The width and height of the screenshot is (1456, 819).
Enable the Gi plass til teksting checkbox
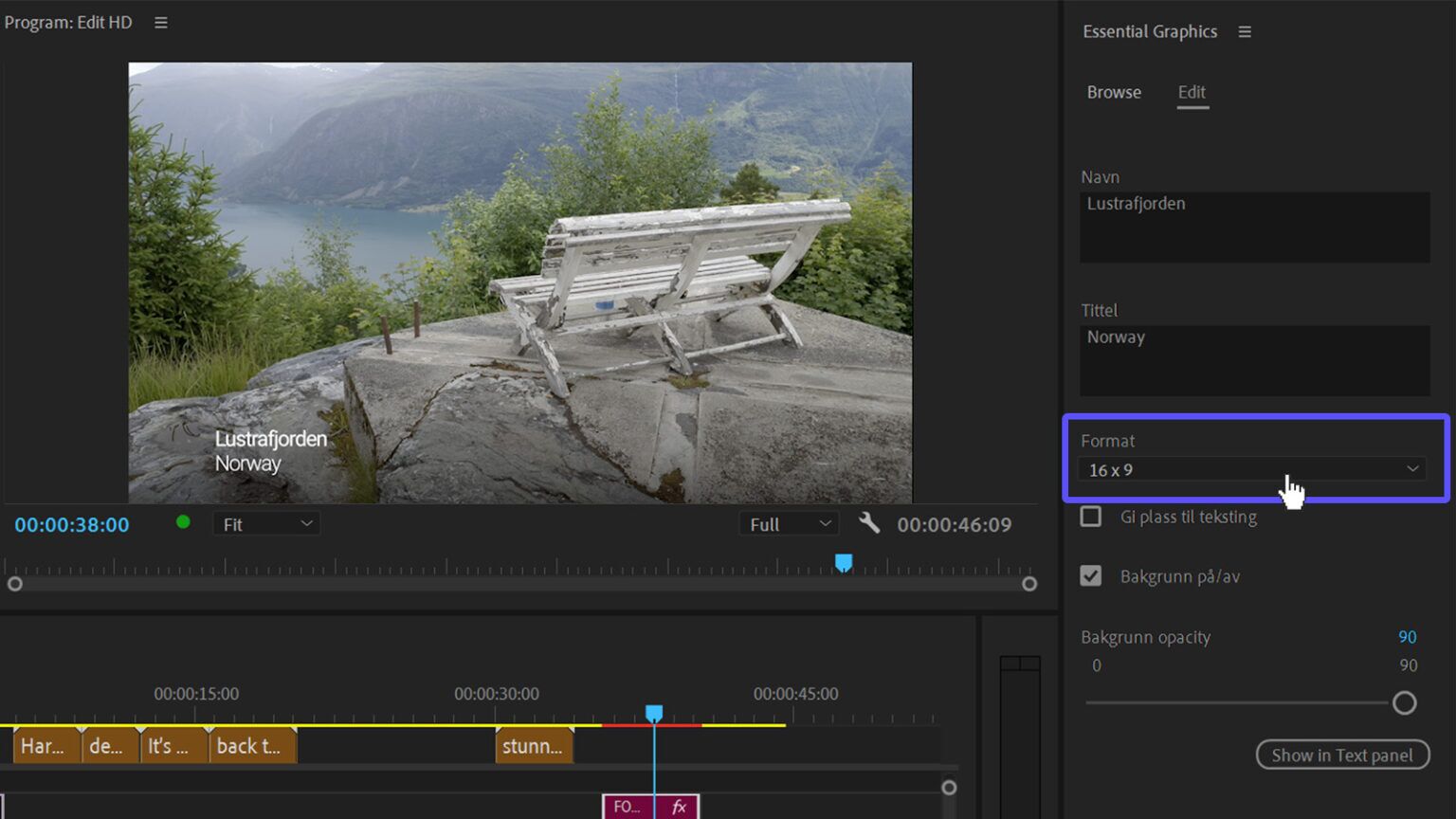point(1090,516)
